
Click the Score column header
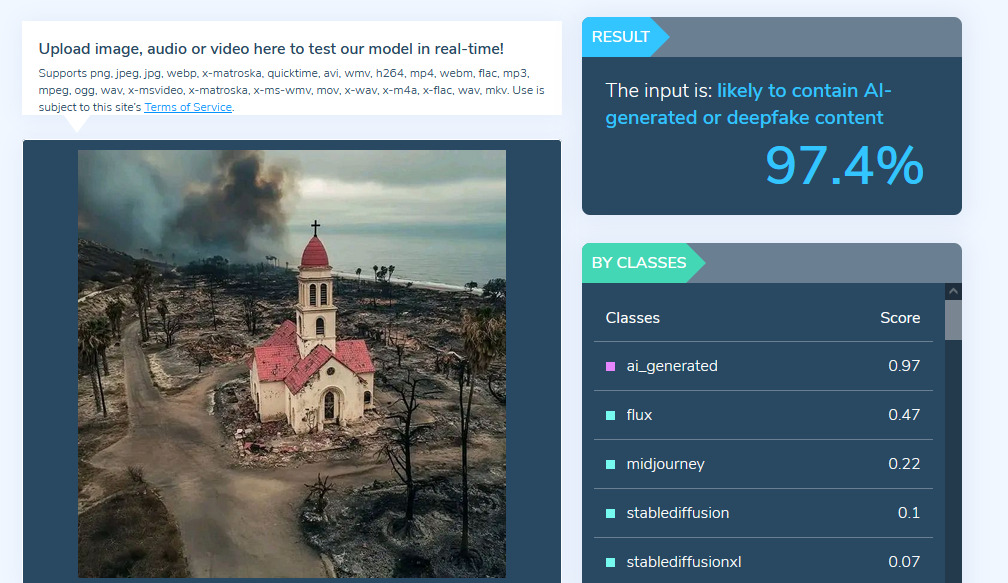900,318
